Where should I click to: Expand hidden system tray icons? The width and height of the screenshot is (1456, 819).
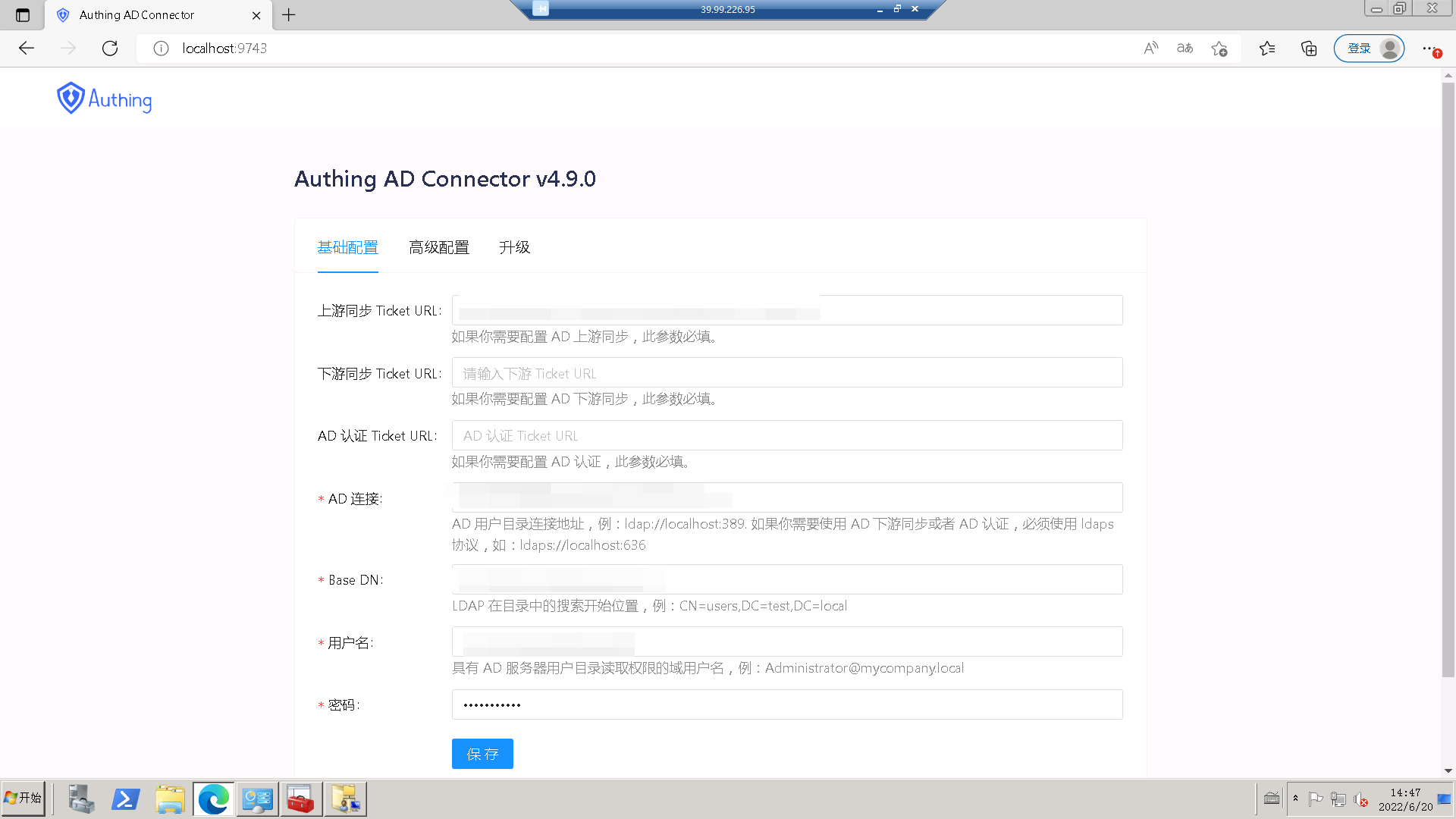(x=1295, y=799)
